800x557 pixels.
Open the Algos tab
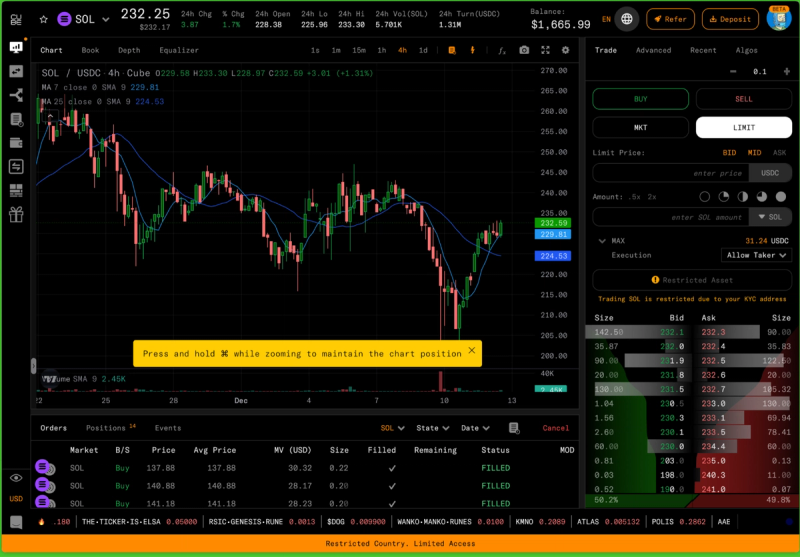(746, 50)
